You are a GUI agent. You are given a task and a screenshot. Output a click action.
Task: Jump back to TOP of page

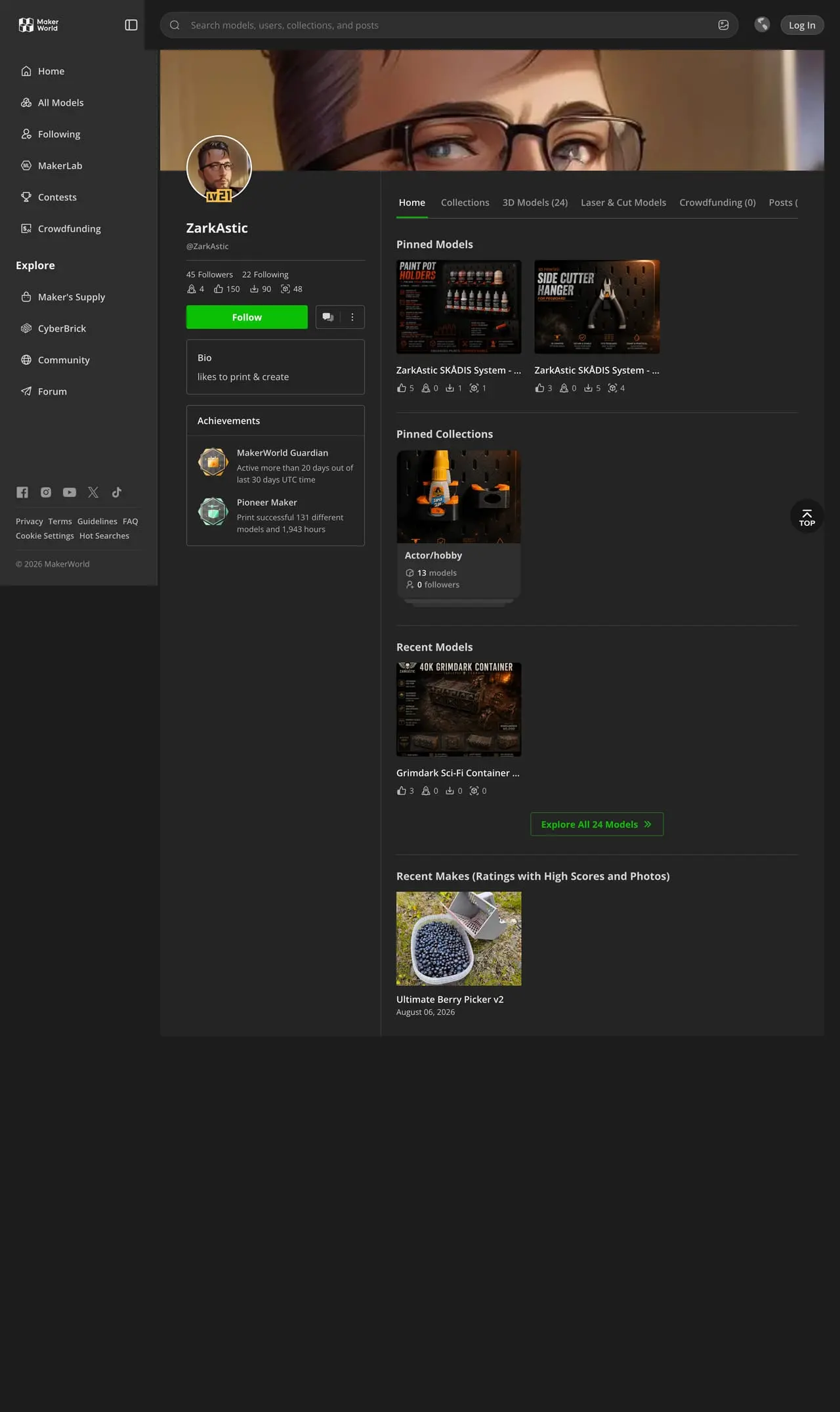[x=807, y=517]
